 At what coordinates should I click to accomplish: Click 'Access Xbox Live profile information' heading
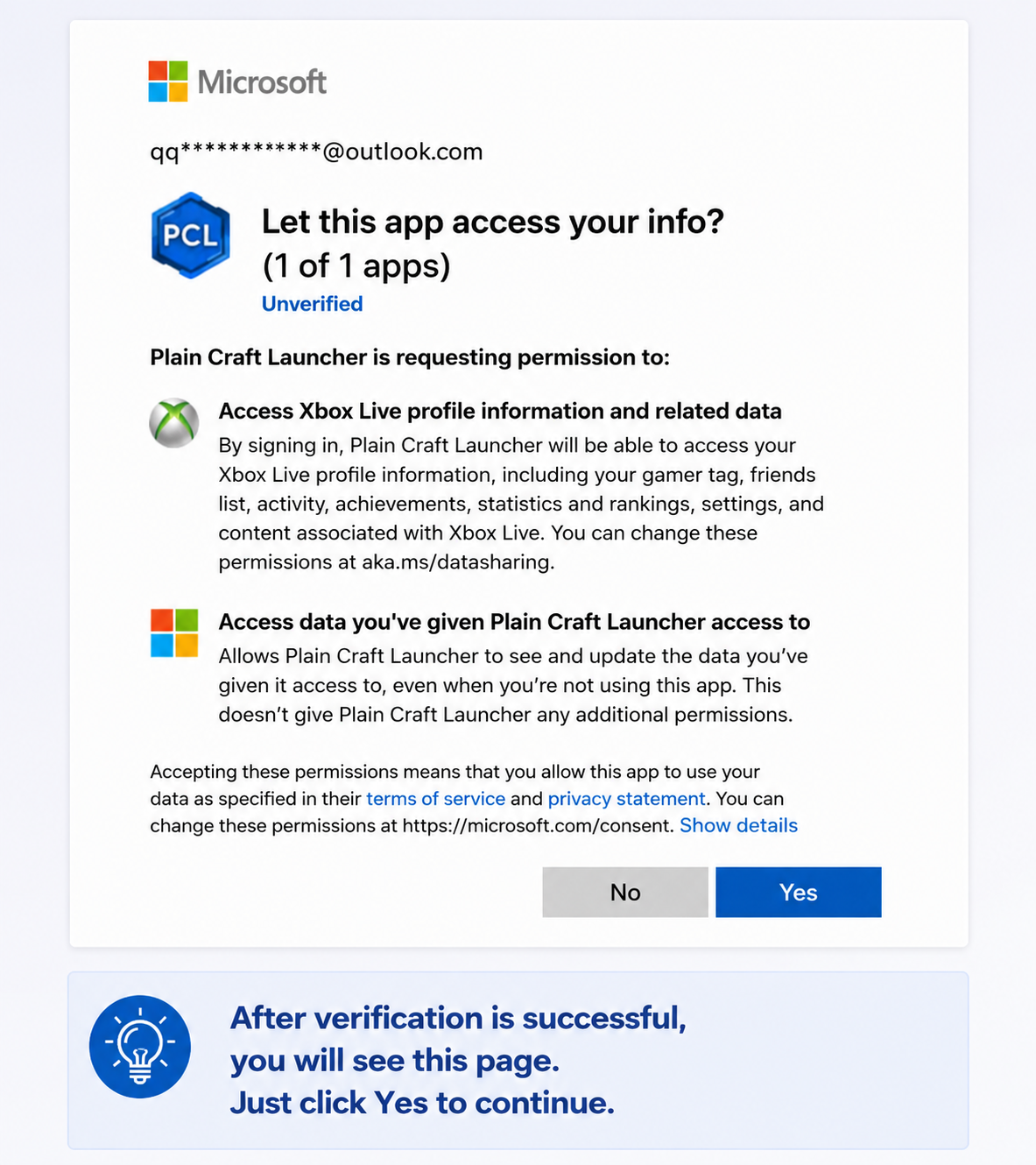[x=500, y=411]
